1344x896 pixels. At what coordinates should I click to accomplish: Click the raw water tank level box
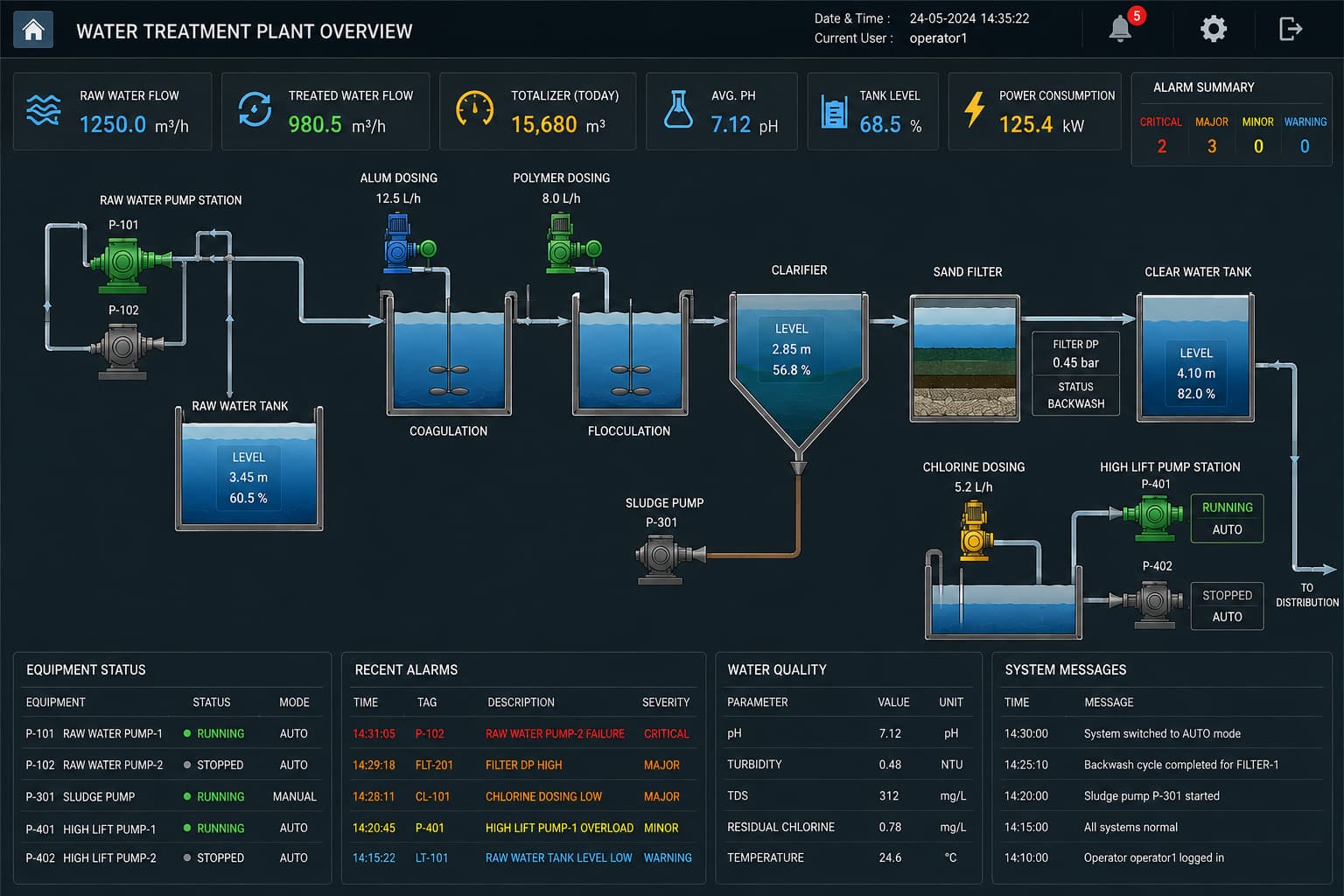[248, 478]
